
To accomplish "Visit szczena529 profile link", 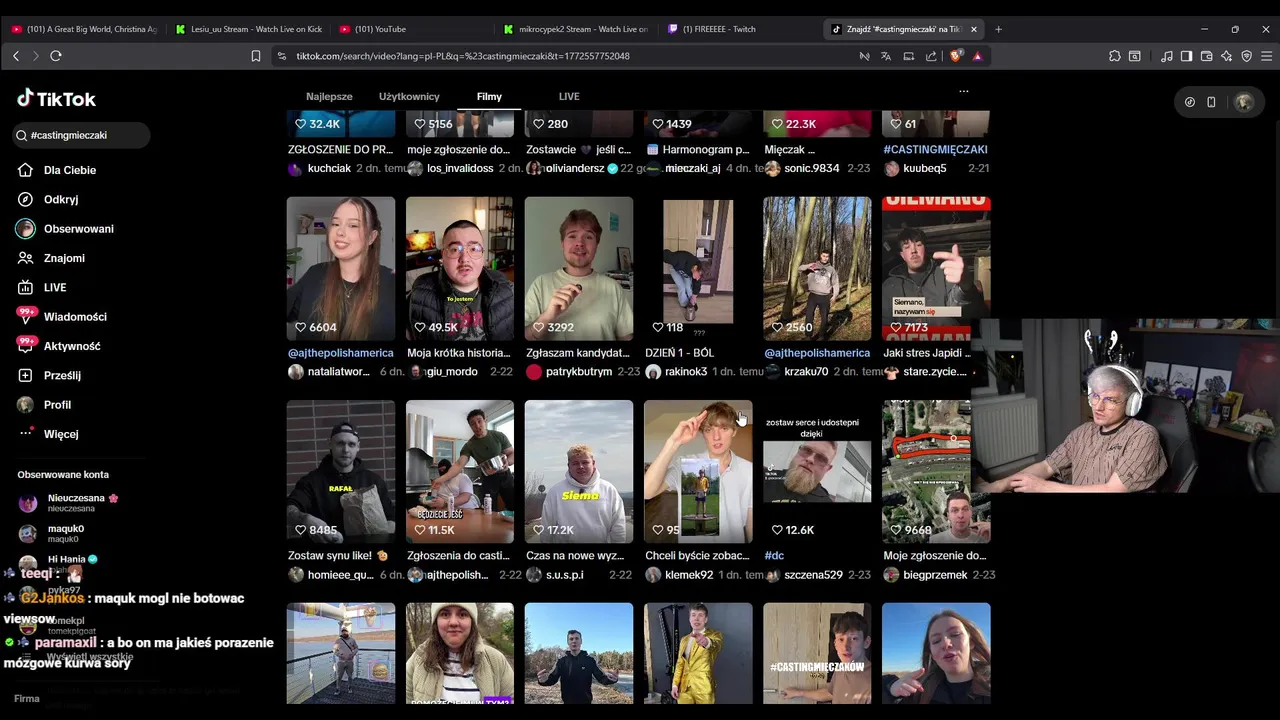I will coord(813,575).
